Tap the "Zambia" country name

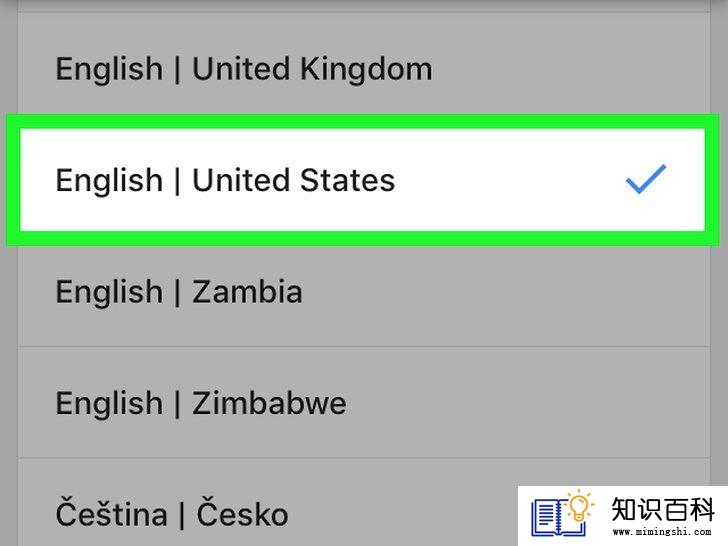[x=247, y=292]
